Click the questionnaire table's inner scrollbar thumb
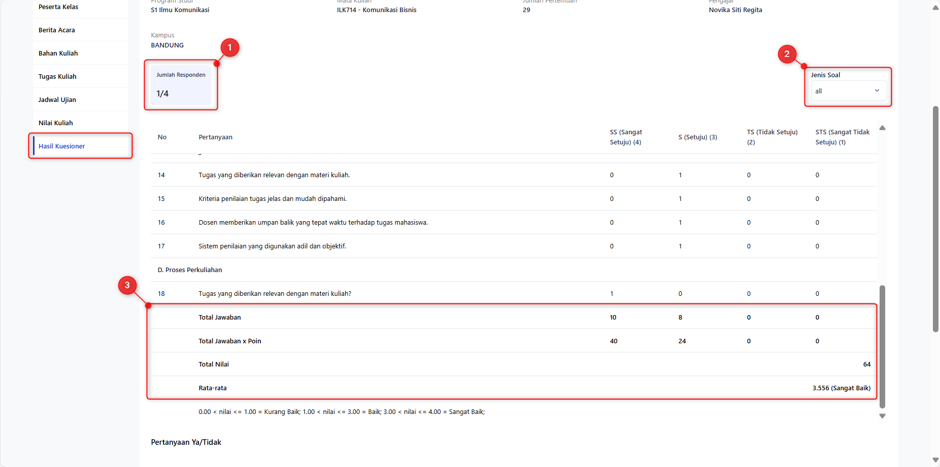 click(x=882, y=347)
